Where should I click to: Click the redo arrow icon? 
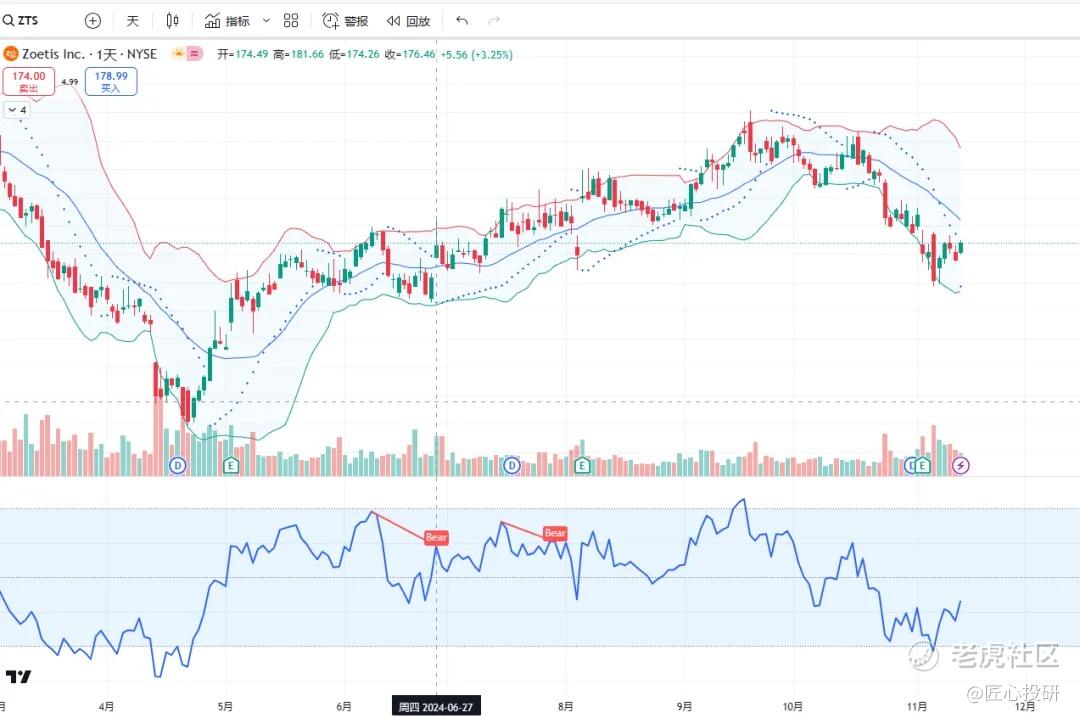point(493,21)
